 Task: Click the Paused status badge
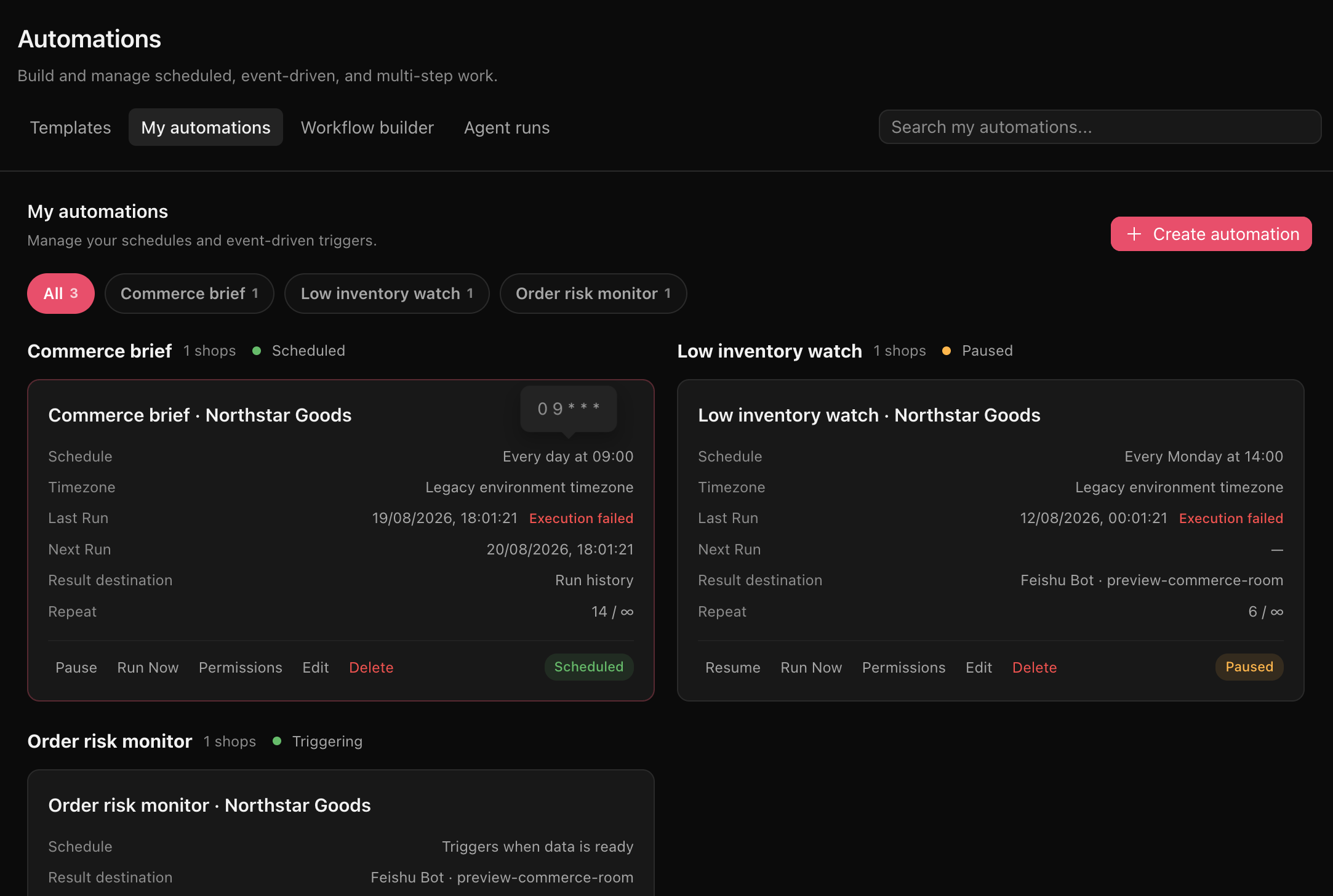(x=1249, y=667)
